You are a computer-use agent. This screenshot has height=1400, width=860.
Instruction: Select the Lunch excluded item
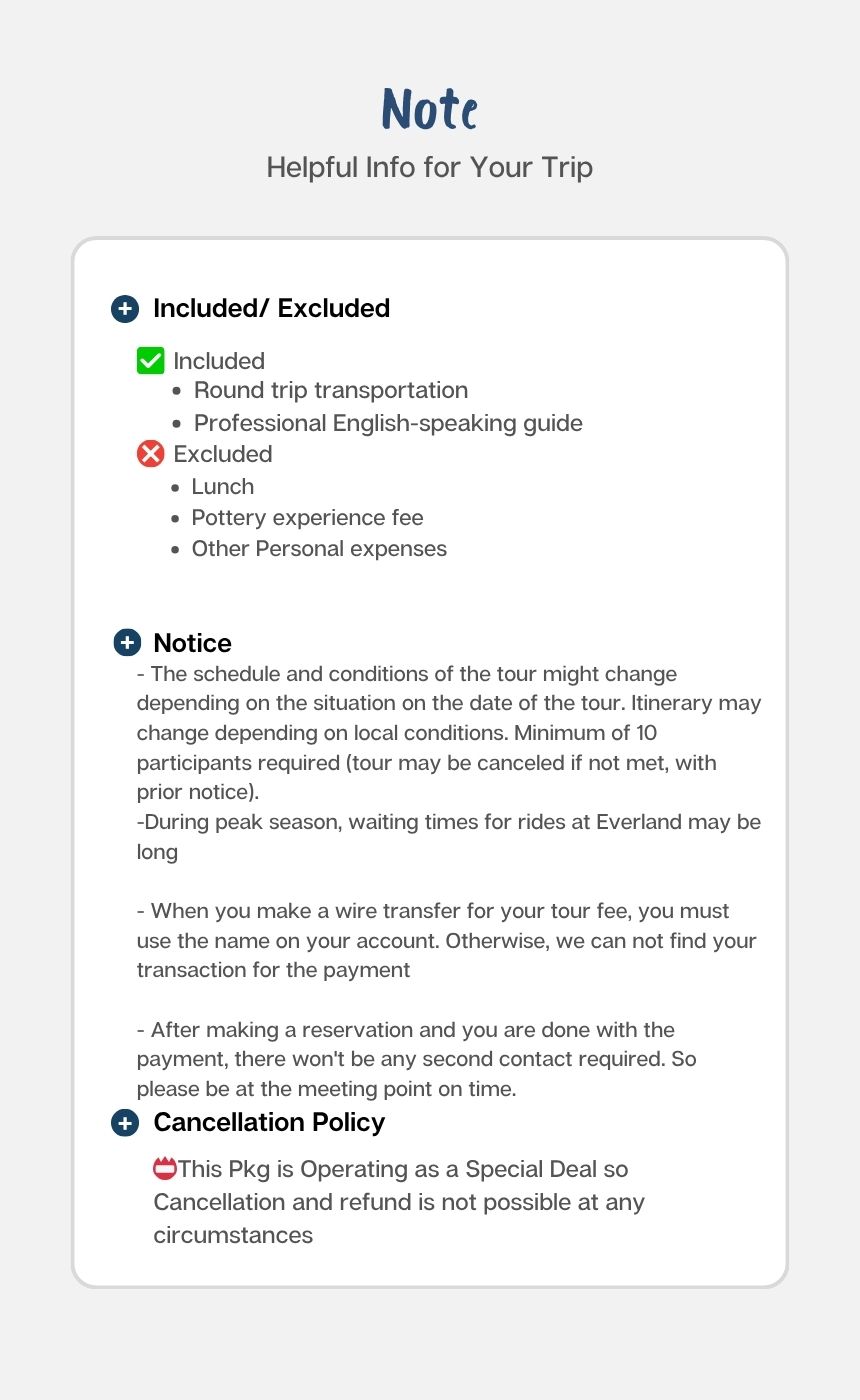pos(223,487)
